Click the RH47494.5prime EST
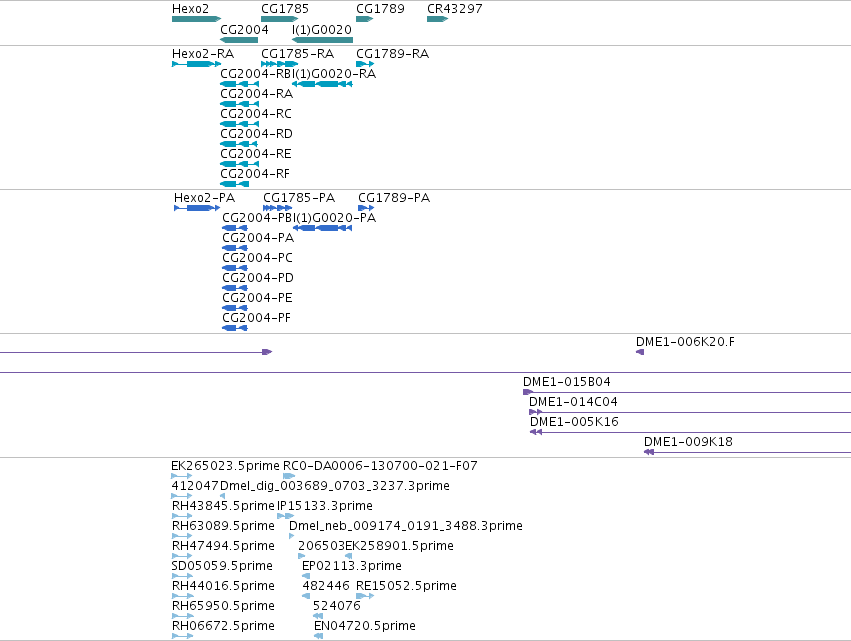 (x=182, y=556)
